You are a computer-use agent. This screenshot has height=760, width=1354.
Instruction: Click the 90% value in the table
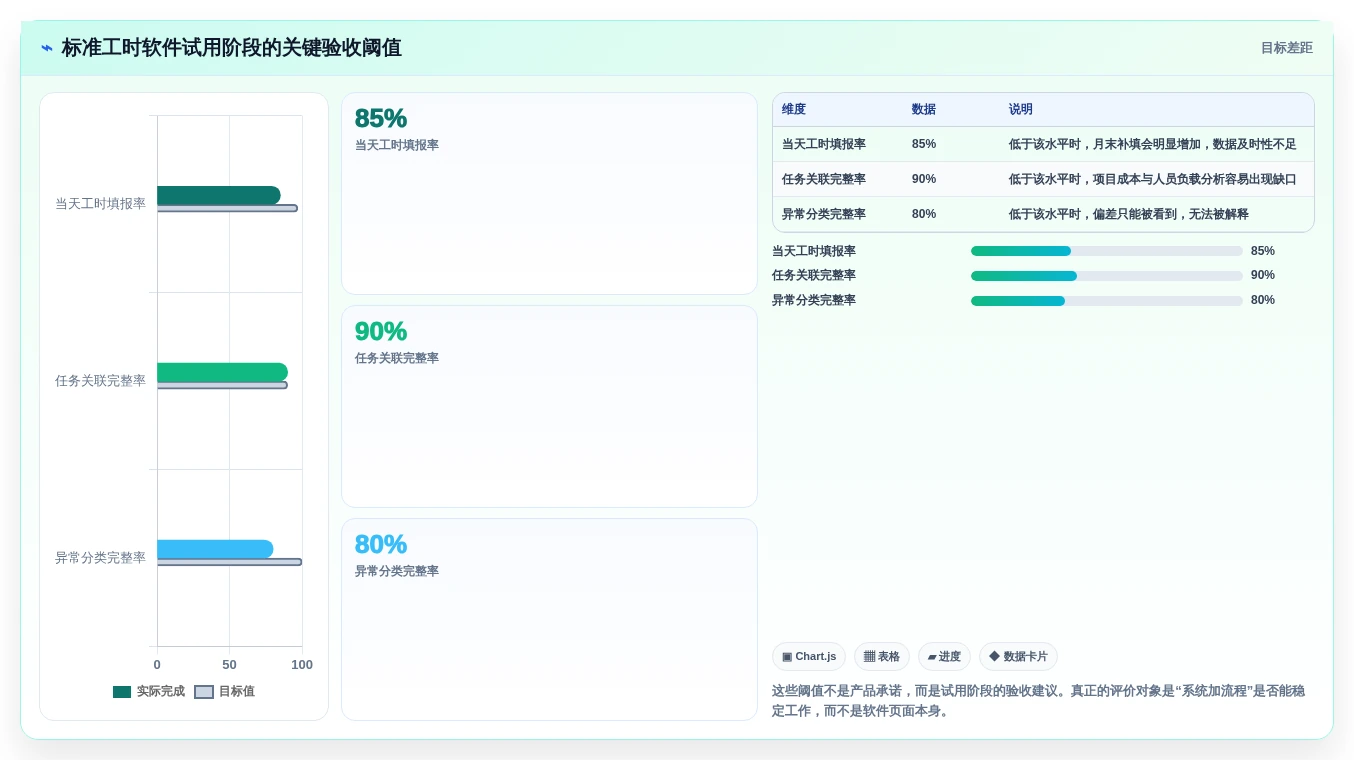pos(924,179)
